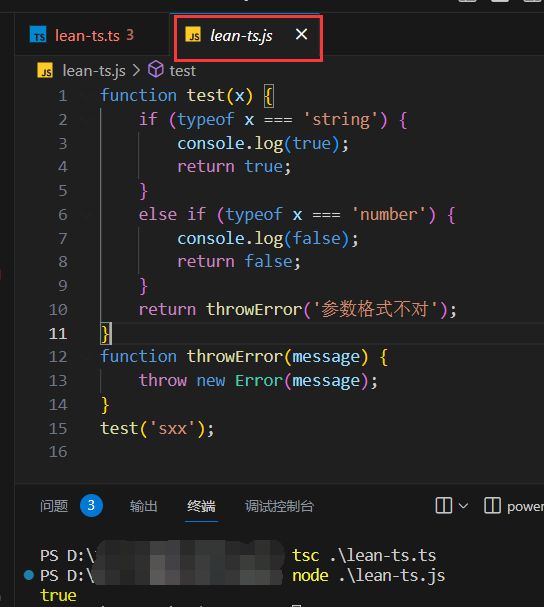Close the lean-ts.js tab
The height and width of the screenshot is (607, 544).
point(301,34)
